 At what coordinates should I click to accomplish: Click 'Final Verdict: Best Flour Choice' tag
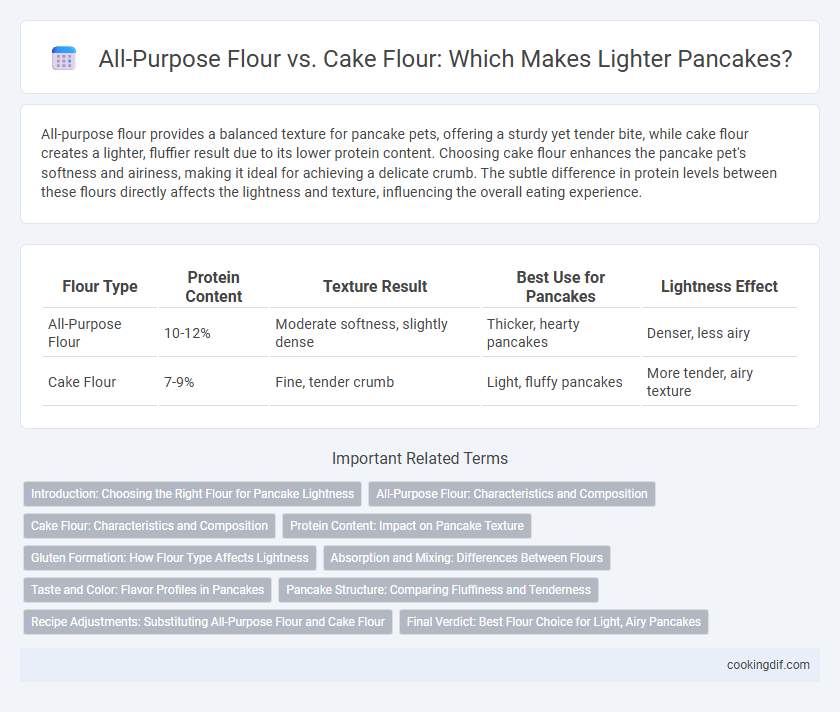pos(553,622)
